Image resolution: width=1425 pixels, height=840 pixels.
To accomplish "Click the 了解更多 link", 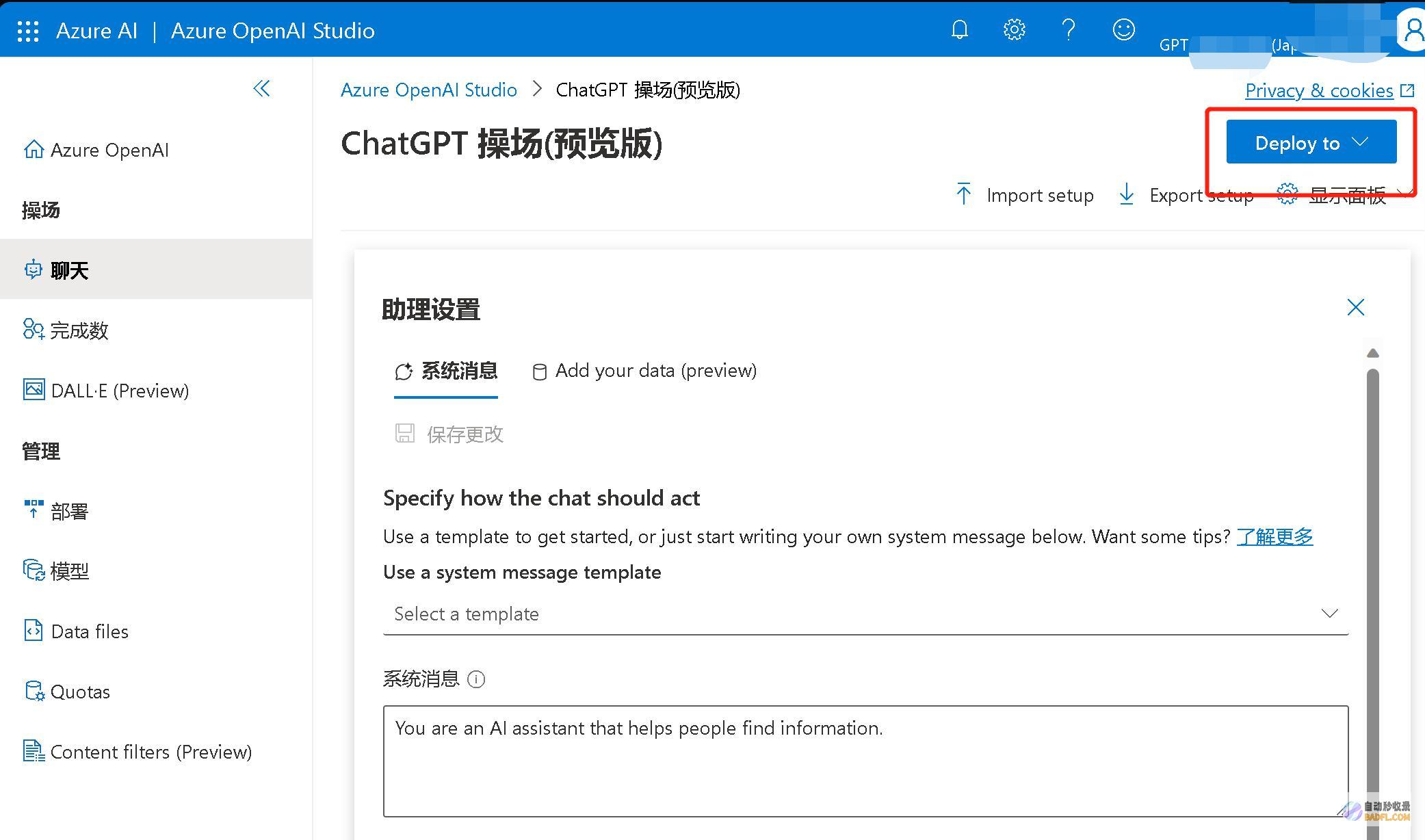I will point(1274,536).
